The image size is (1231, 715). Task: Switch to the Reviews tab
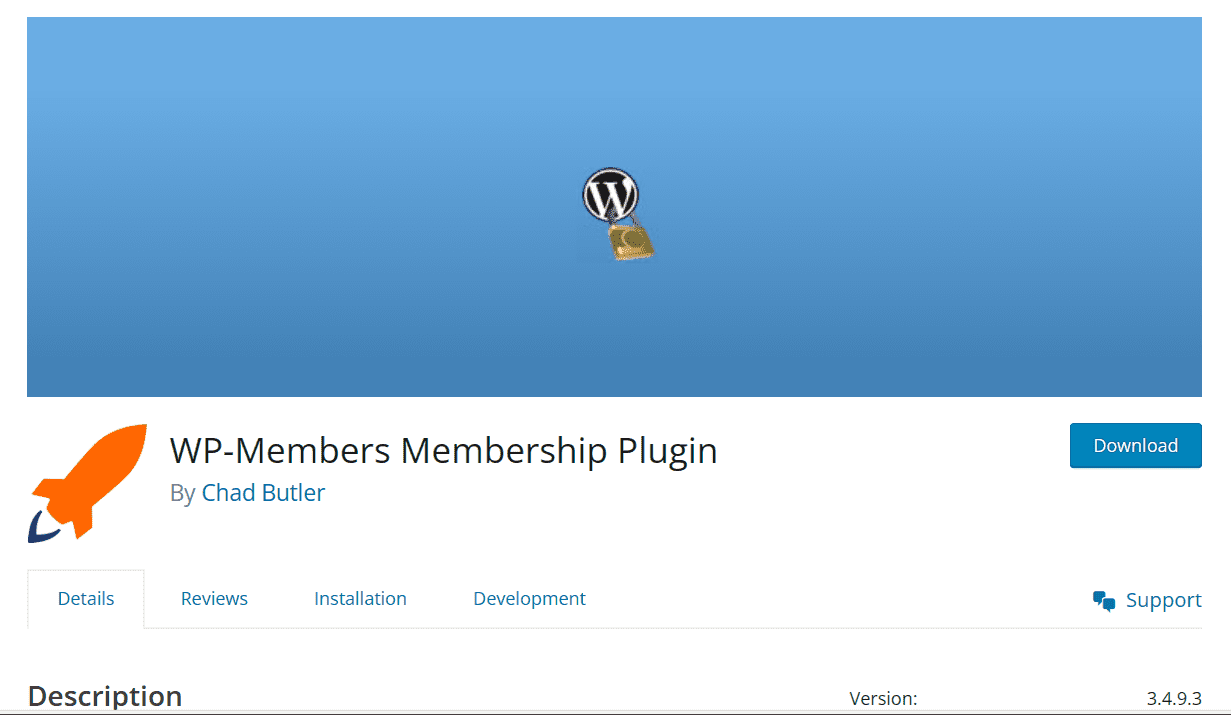[214, 599]
